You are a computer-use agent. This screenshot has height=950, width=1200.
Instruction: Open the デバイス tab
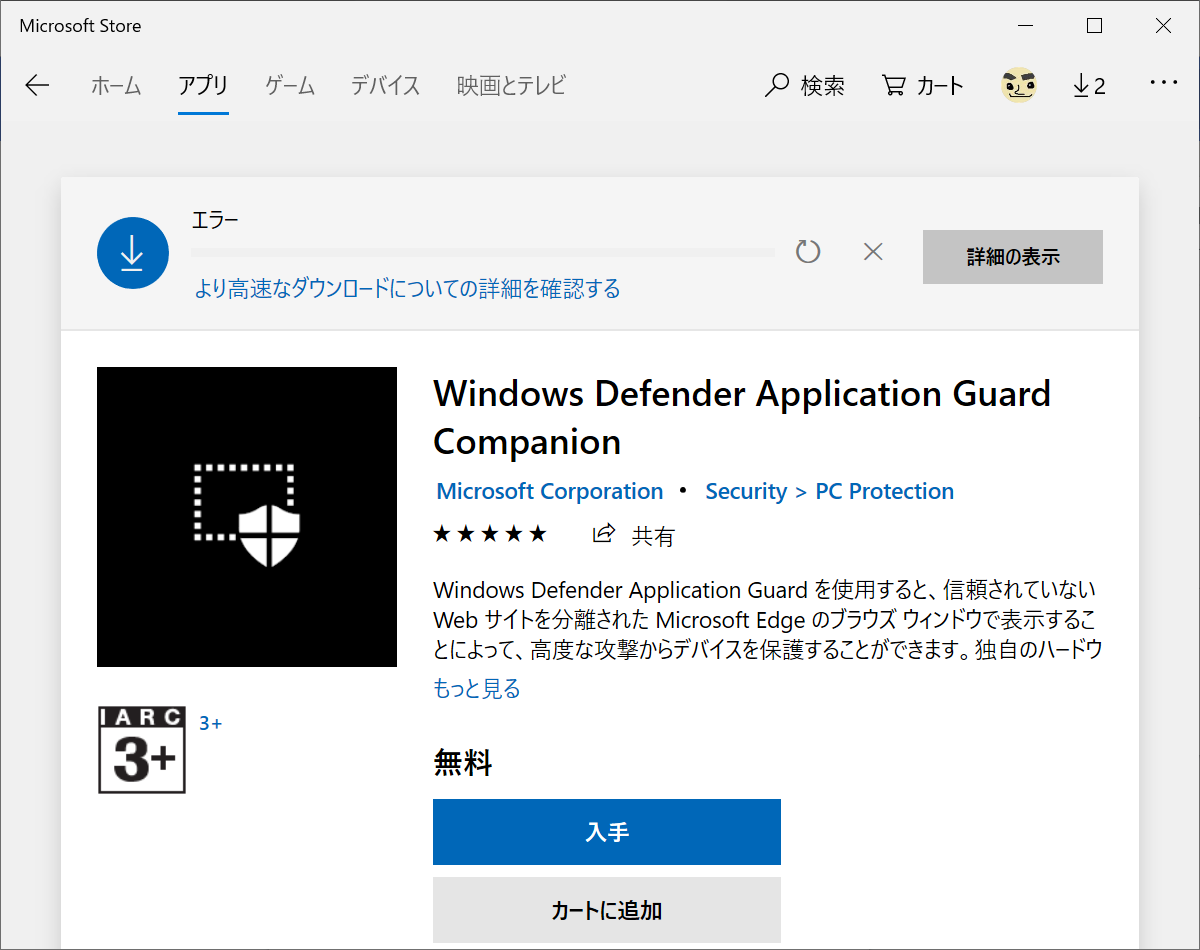point(385,86)
